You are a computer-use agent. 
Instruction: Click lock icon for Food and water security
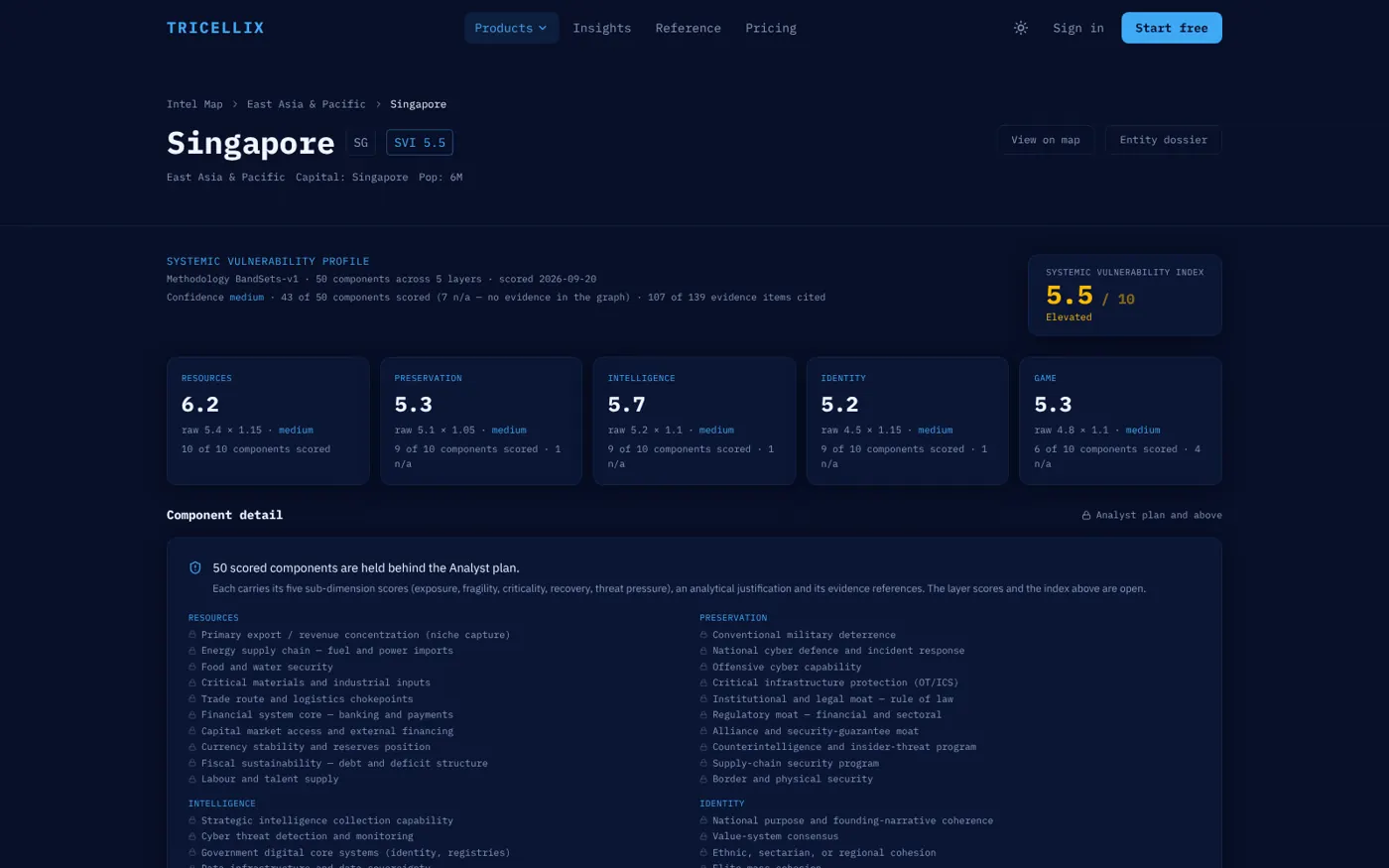point(192,667)
